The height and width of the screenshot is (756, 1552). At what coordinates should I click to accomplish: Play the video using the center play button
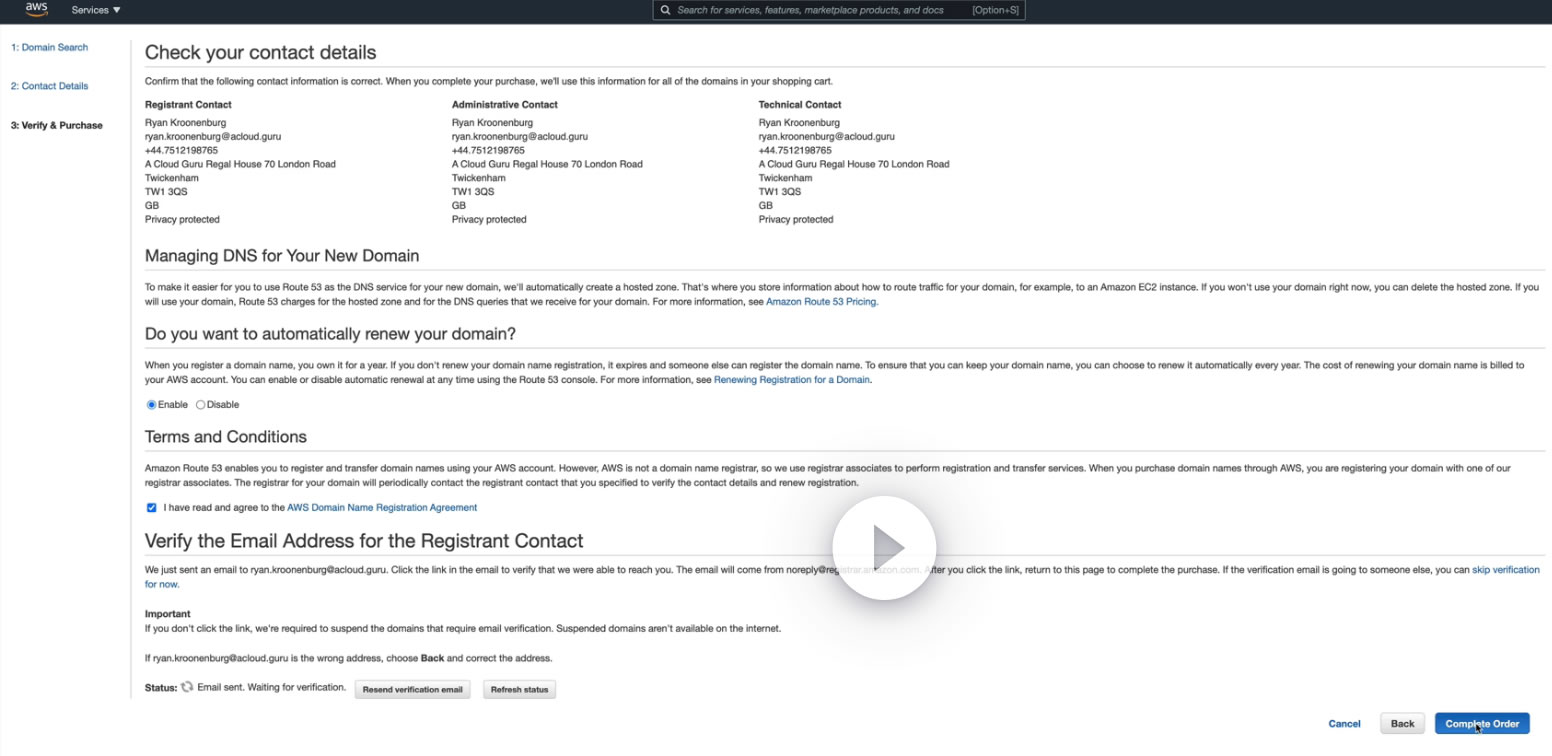click(884, 547)
